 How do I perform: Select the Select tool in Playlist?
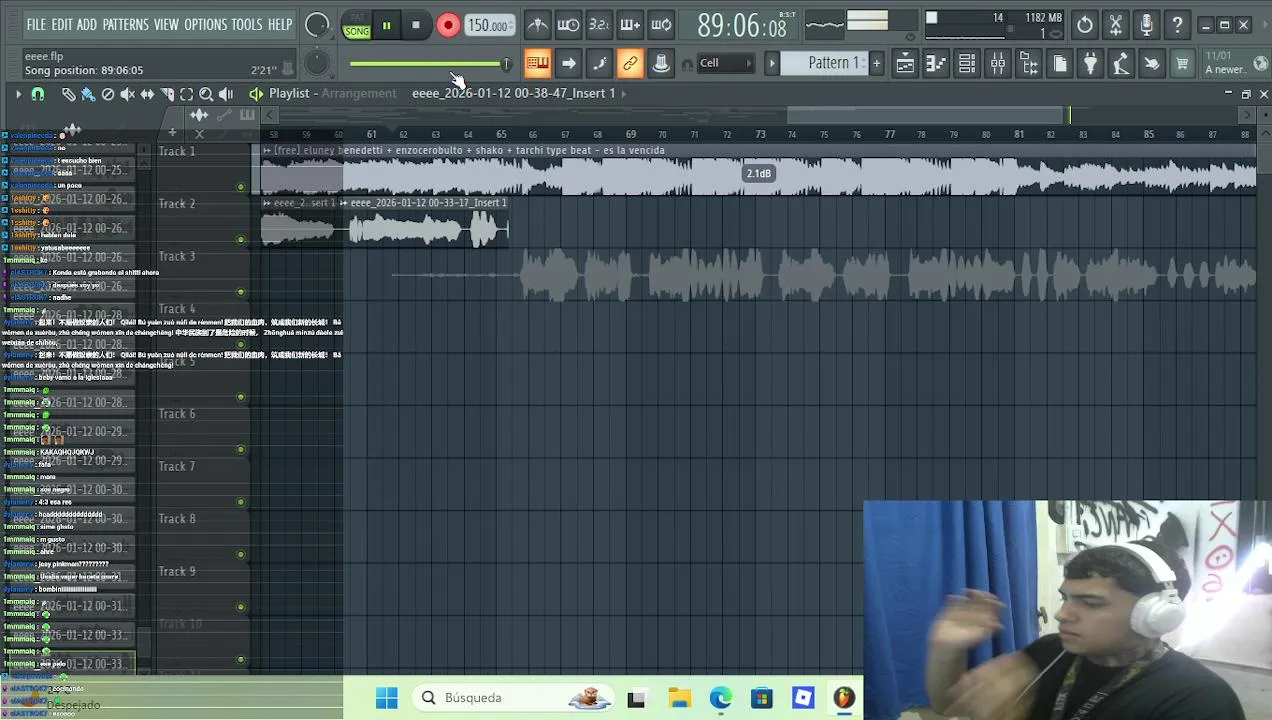[186, 94]
